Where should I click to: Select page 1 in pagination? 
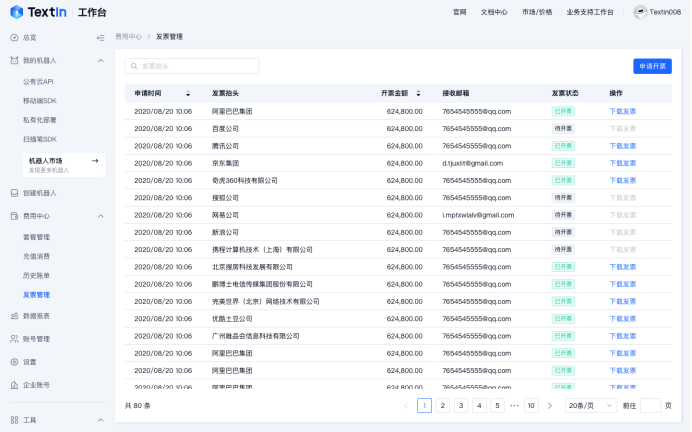coord(424,406)
